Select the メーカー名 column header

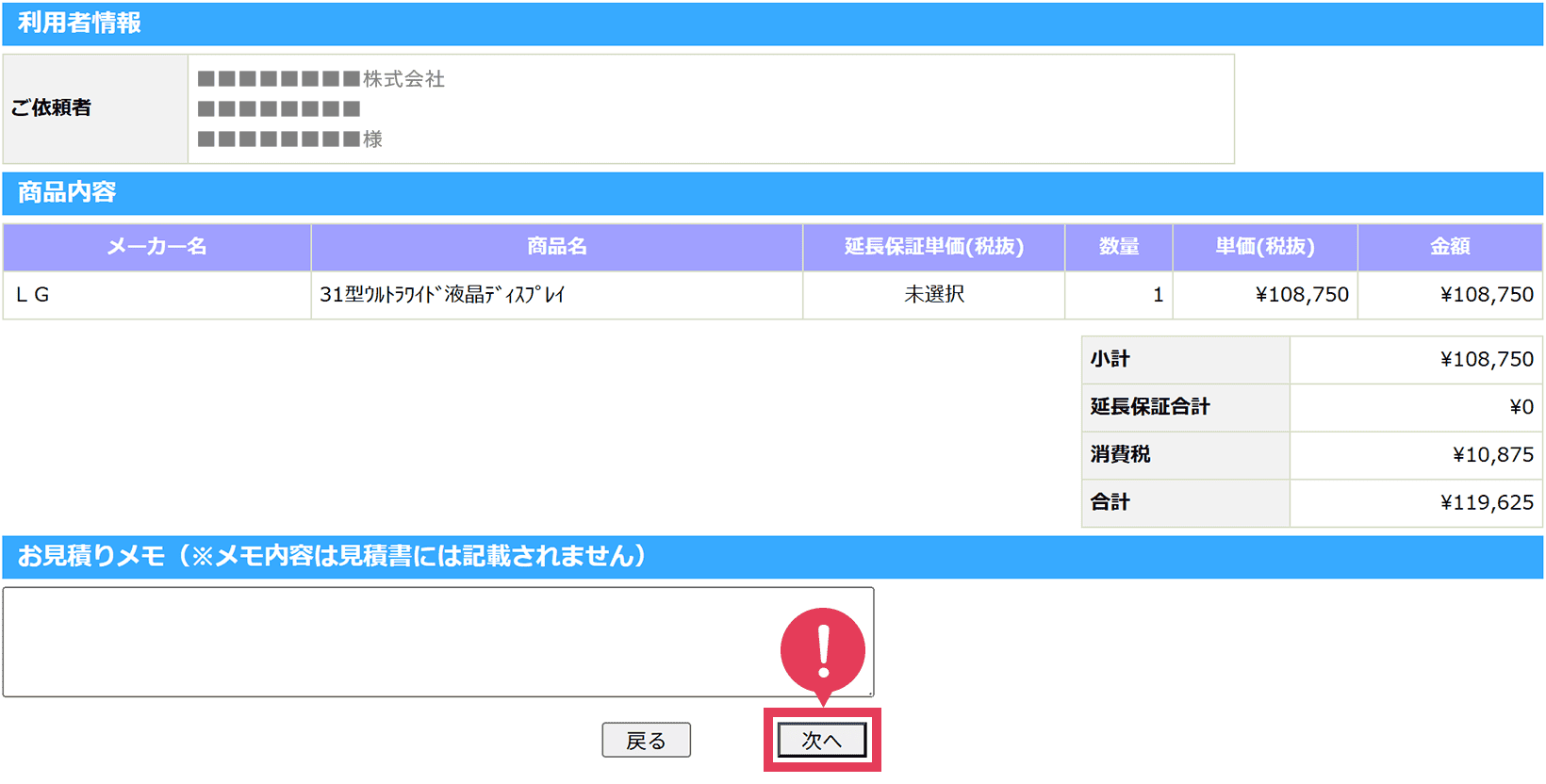coord(156,247)
